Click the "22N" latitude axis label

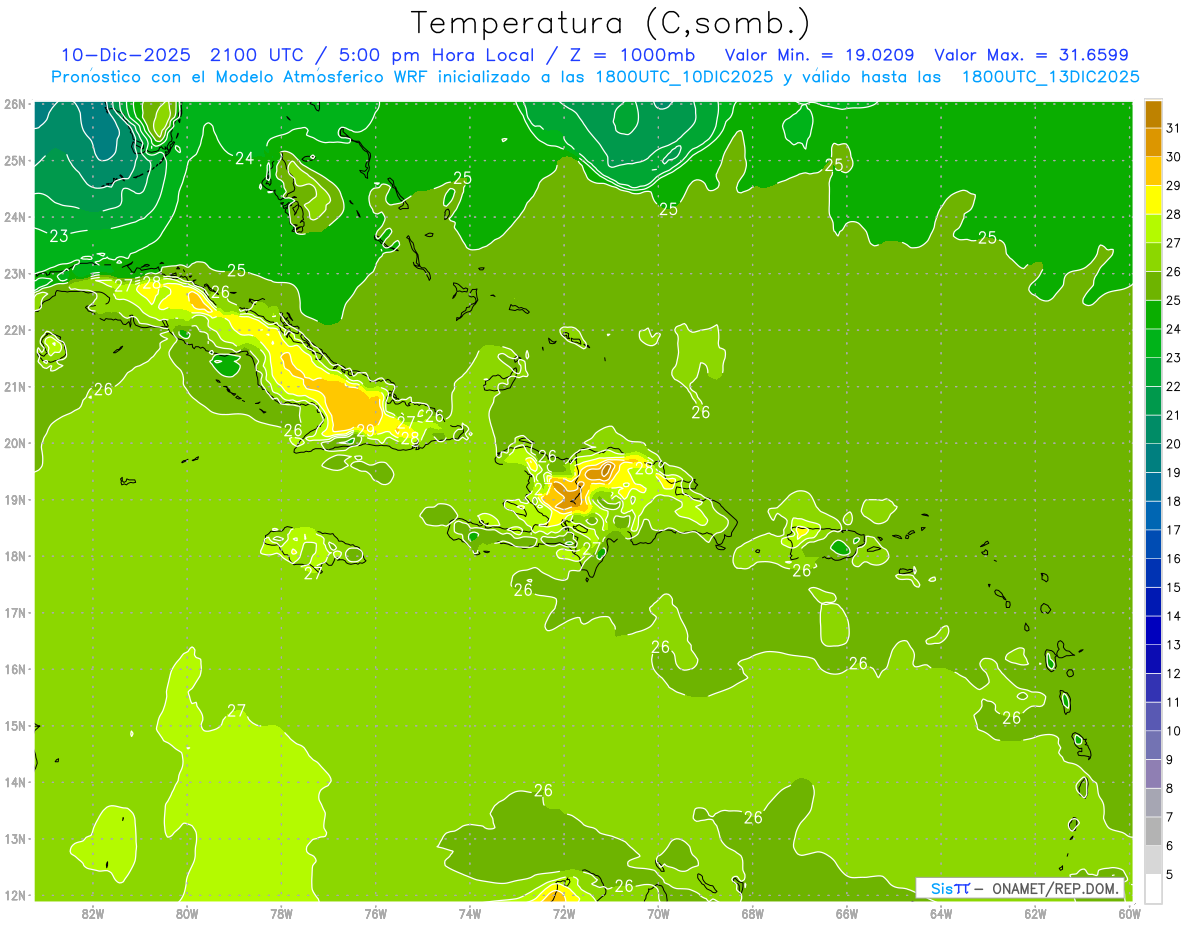(x=15, y=330)
